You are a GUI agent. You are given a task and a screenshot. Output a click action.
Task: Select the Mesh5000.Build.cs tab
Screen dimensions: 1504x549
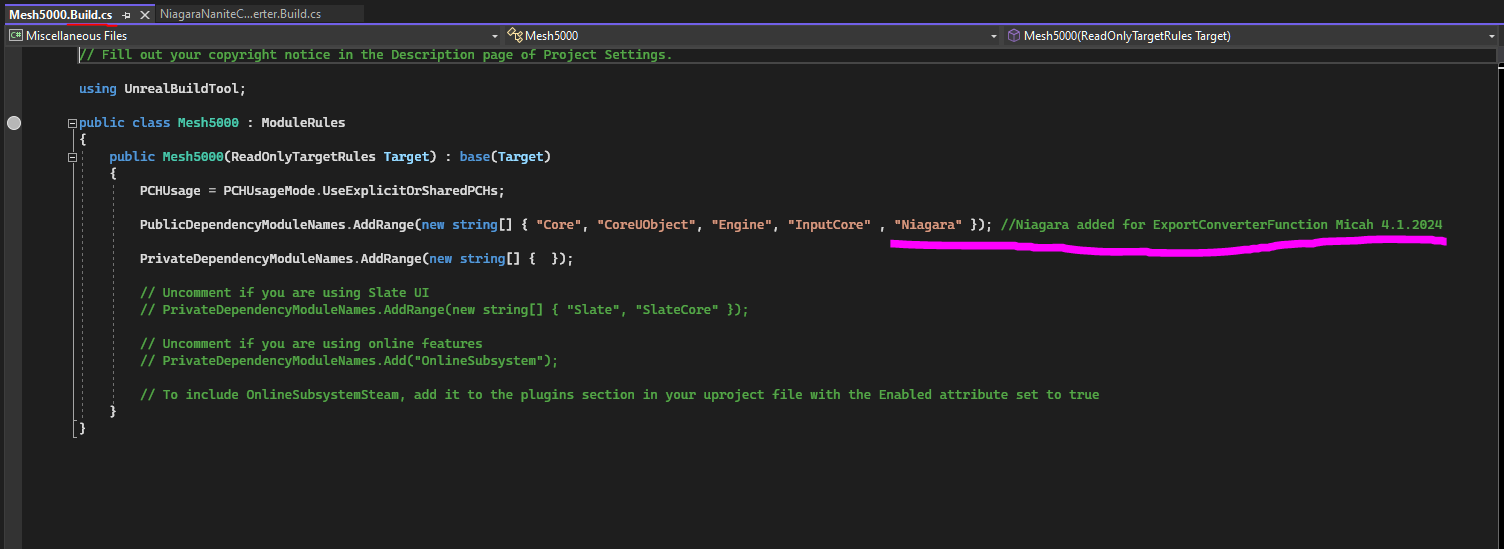point(60,15)
